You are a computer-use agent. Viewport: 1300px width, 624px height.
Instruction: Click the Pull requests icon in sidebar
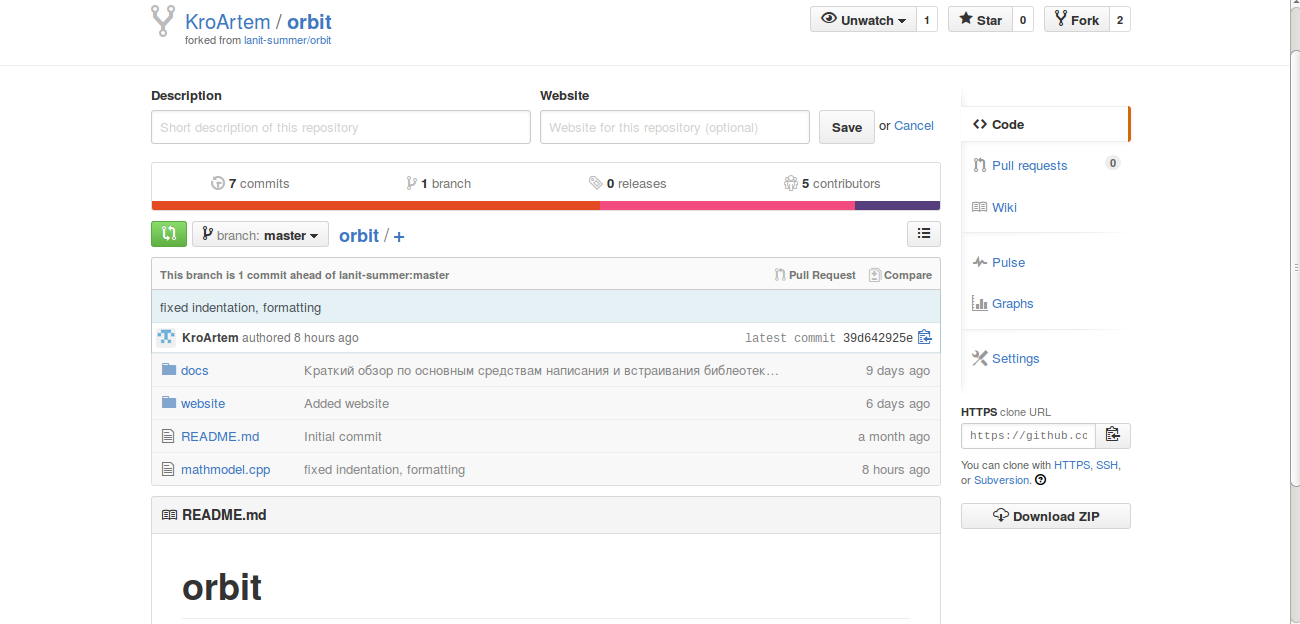click(980, 165)
